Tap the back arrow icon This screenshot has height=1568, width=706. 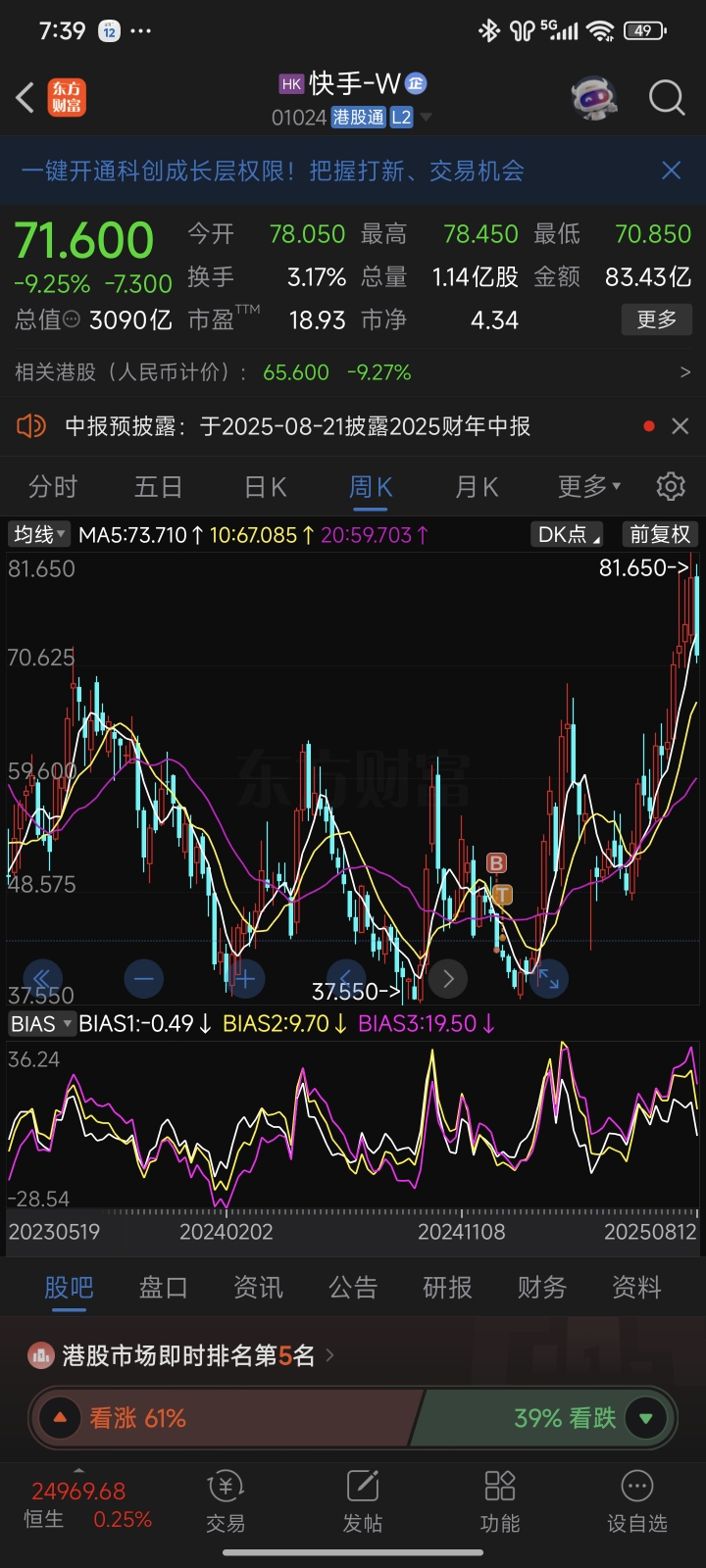(26, 98)
